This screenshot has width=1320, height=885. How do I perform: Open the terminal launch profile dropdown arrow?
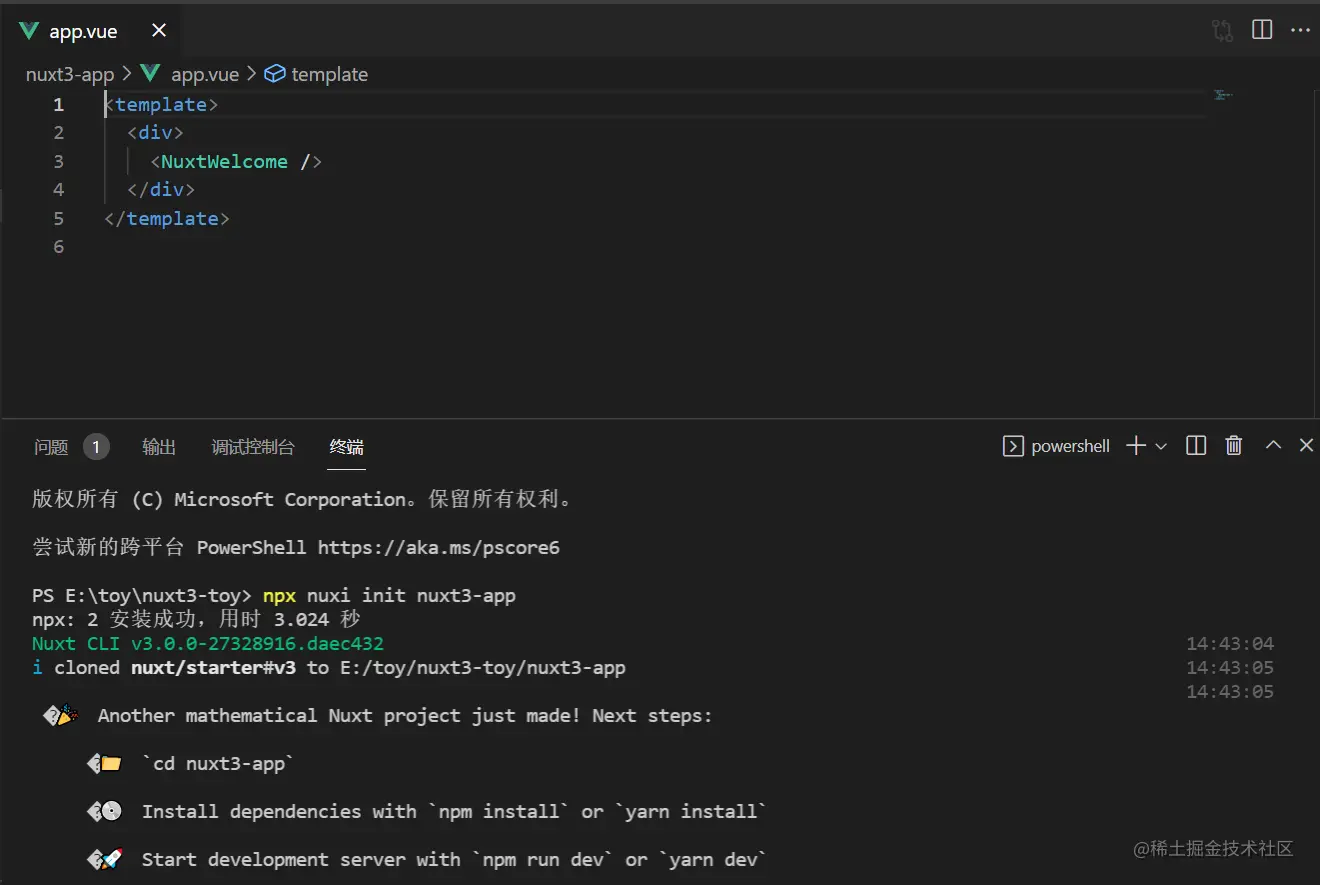pyautogui.click(x=1161, y=447)
